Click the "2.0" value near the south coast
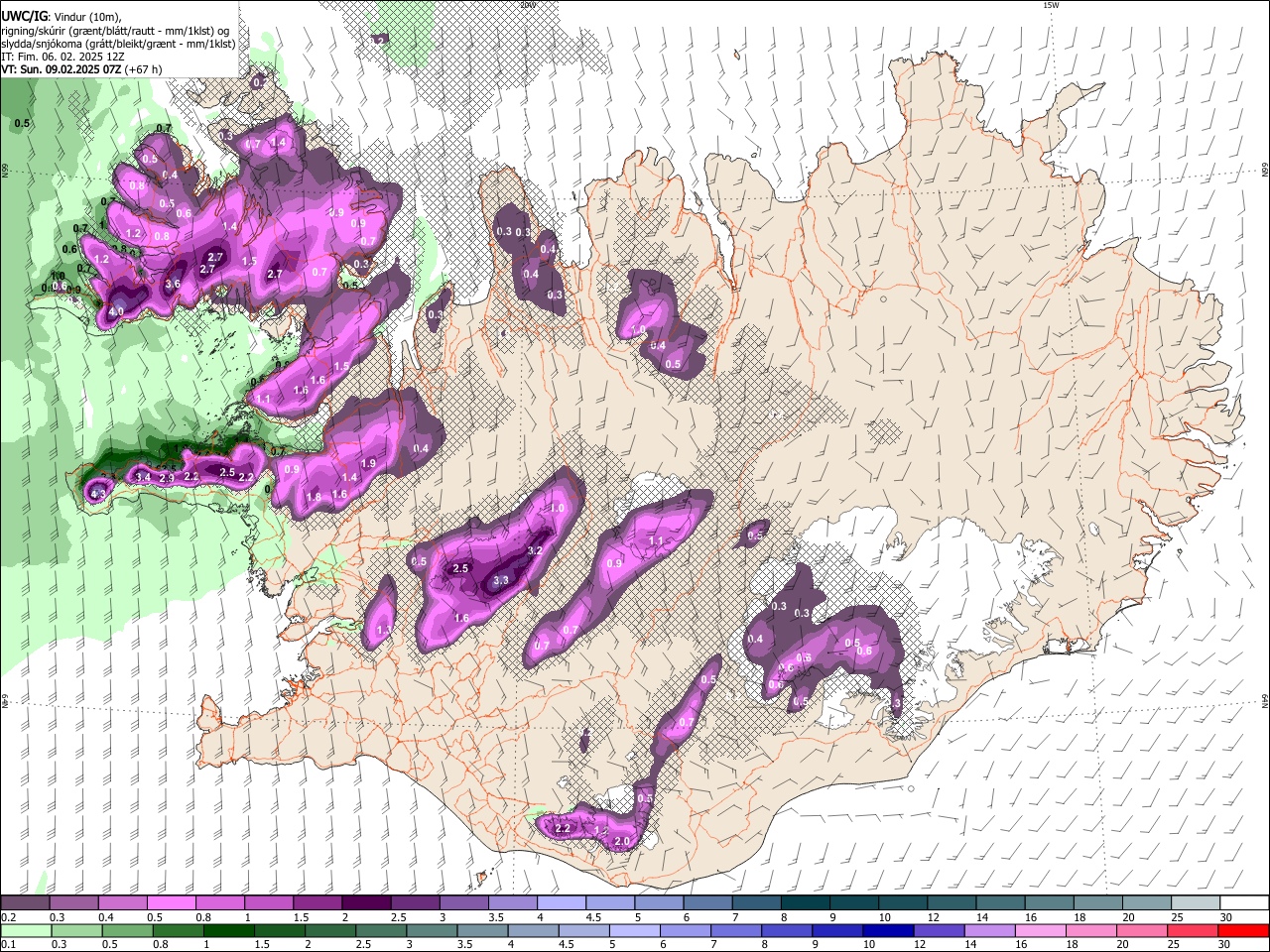Image resolution: width=1270 pixels, height=952 pixels. click(x=623, y=841)
